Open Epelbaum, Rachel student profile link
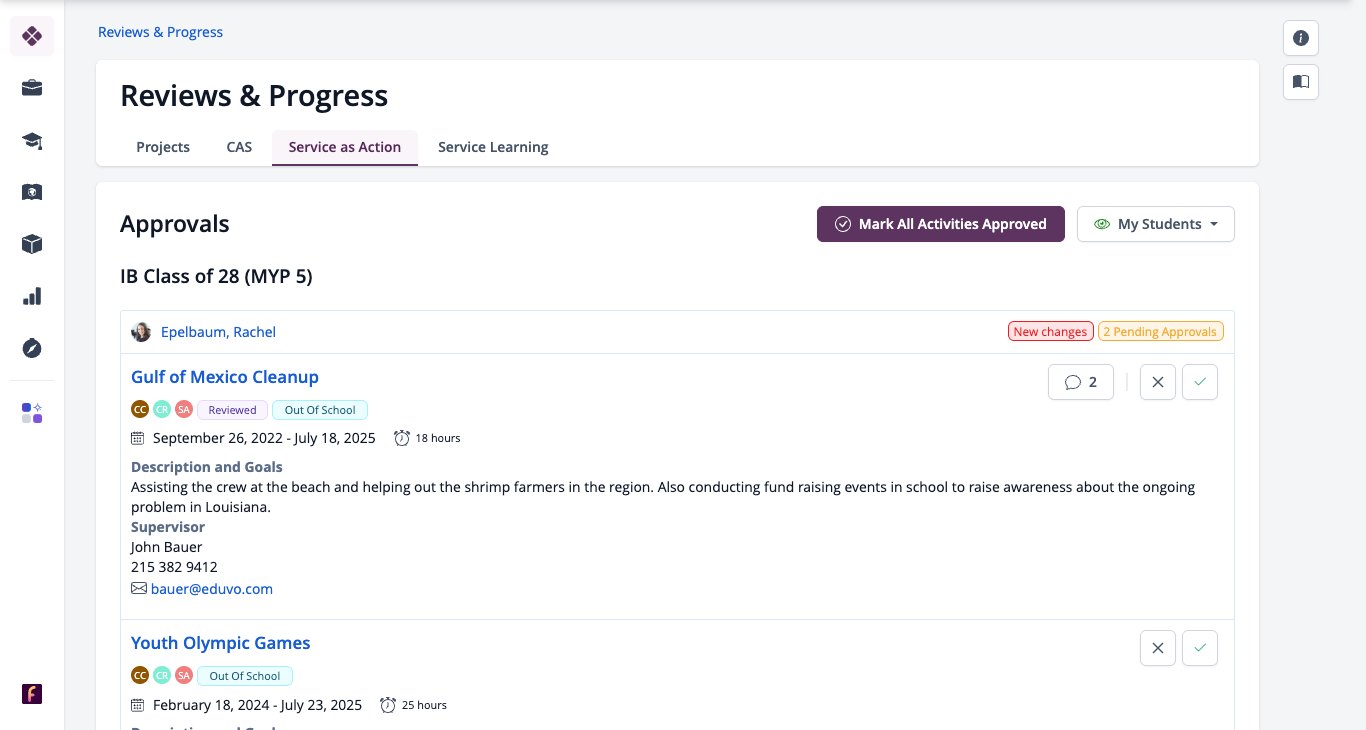Image resolution: width=1366 pixels, height=730 pixels. (x=218, y=332)
